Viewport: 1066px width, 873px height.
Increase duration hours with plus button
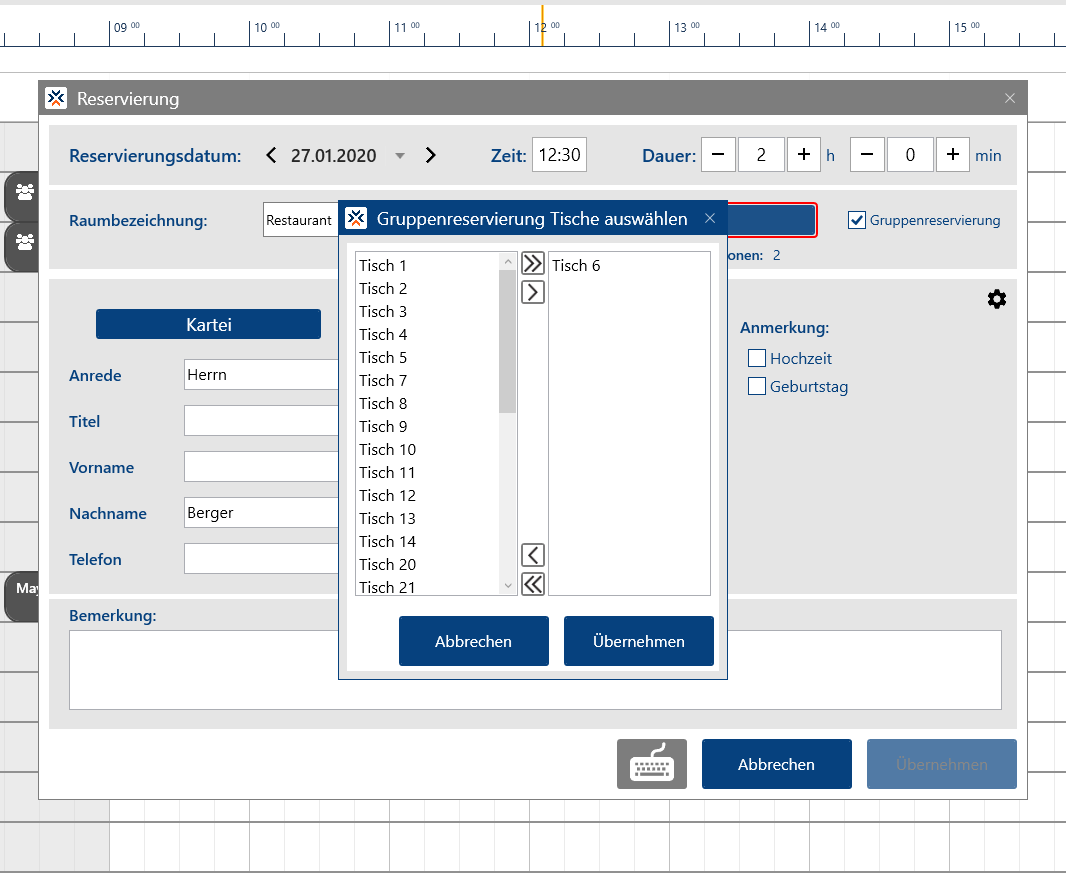(x=804, y=155)
